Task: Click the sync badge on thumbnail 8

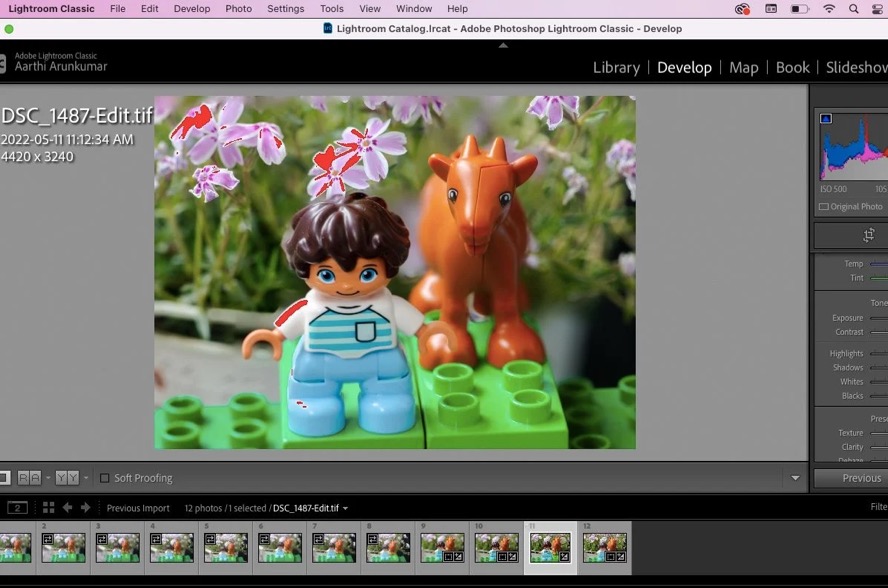Action: 372,539
